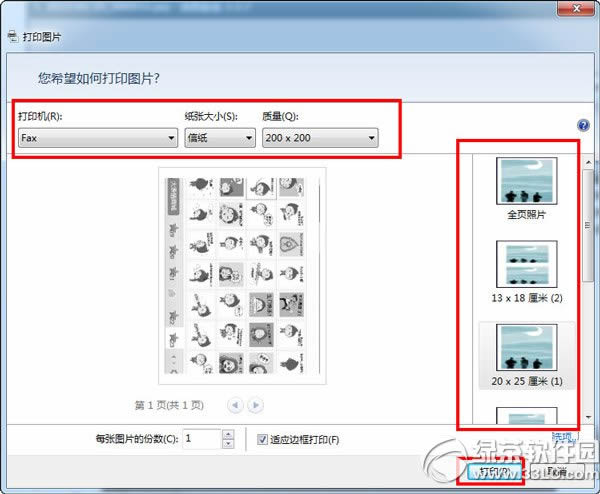The width and height of the screenshot is (600, 494).
Task: Toggle 适应边框打印 checkbox
Action: [x=262, y=439]
